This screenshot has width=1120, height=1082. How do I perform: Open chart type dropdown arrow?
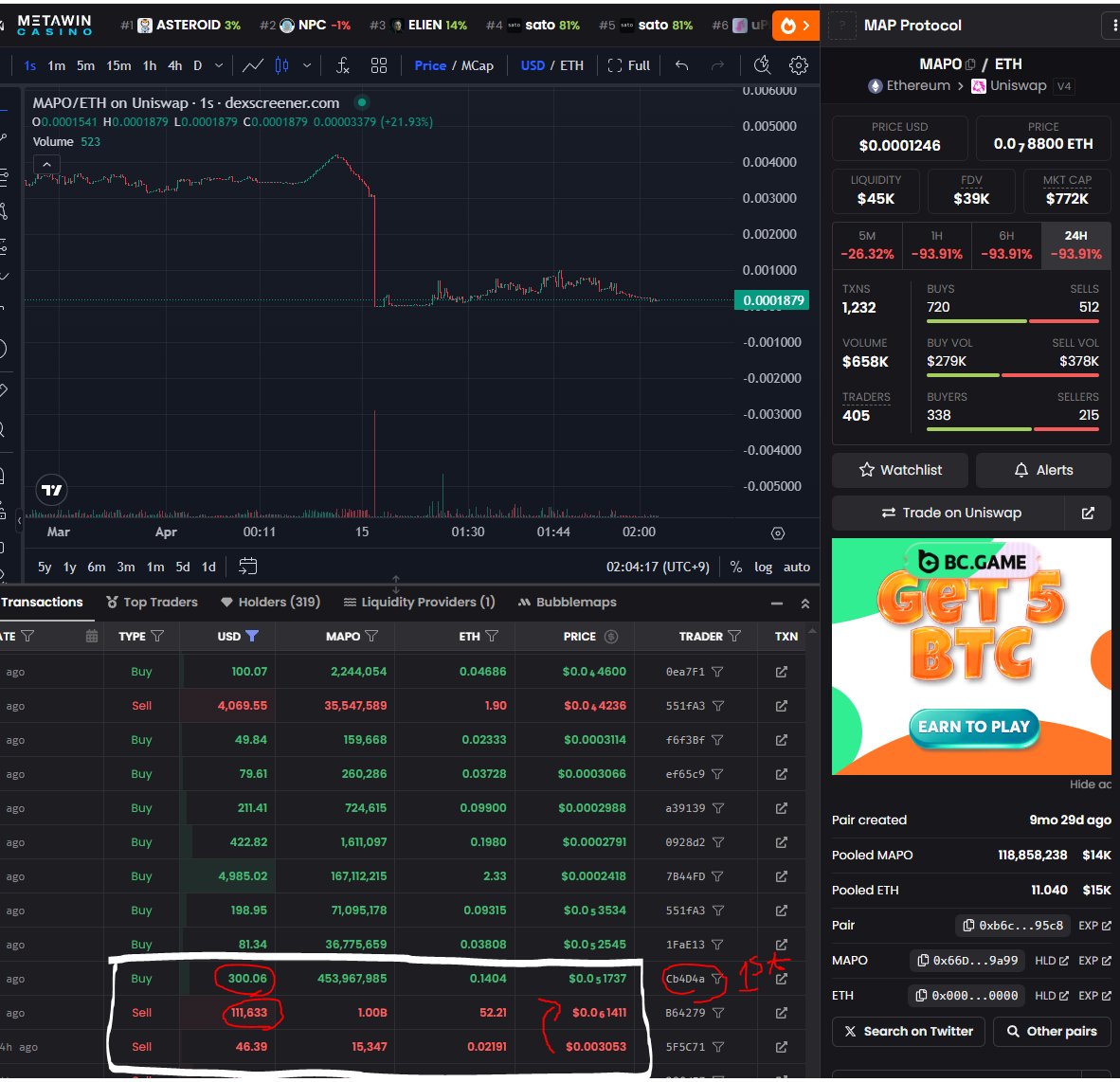[x=306, y=65]
